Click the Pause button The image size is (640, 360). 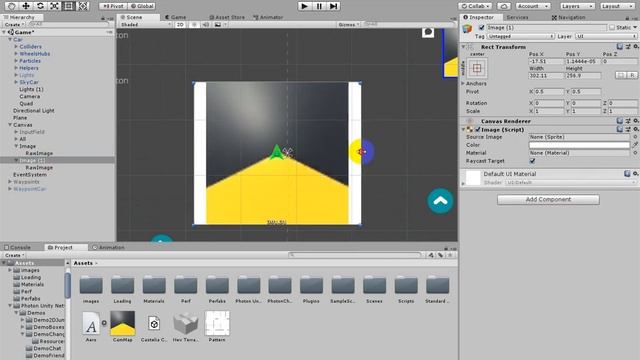click(319, 6)
